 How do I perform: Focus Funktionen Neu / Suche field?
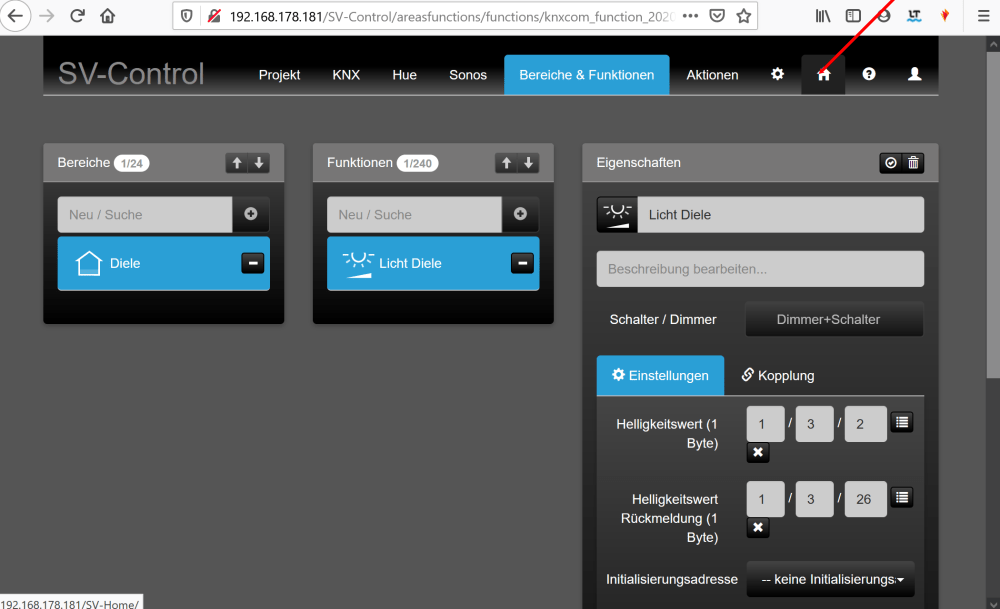pos(415,214)
